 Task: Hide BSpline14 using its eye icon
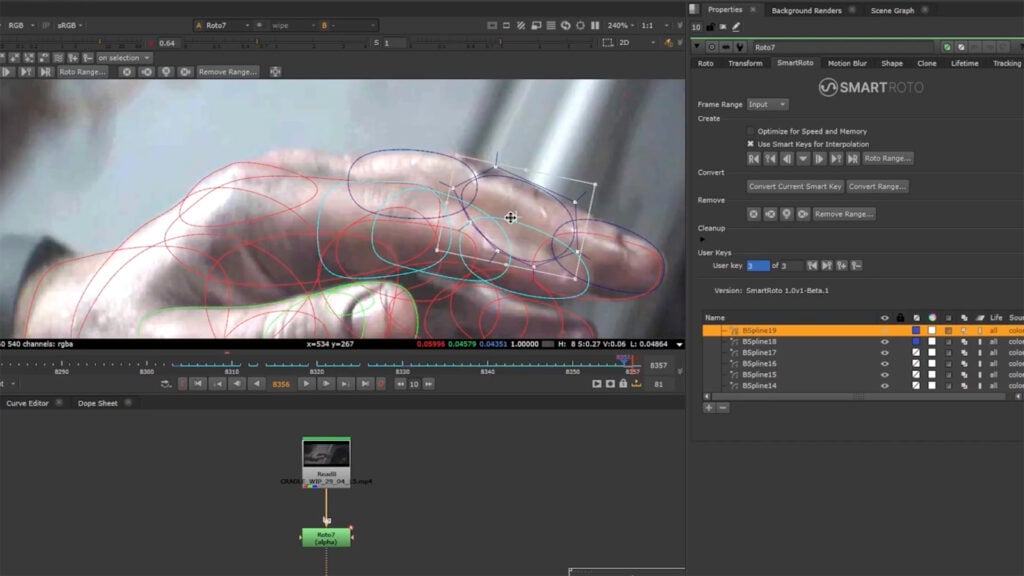coord(885,386)
